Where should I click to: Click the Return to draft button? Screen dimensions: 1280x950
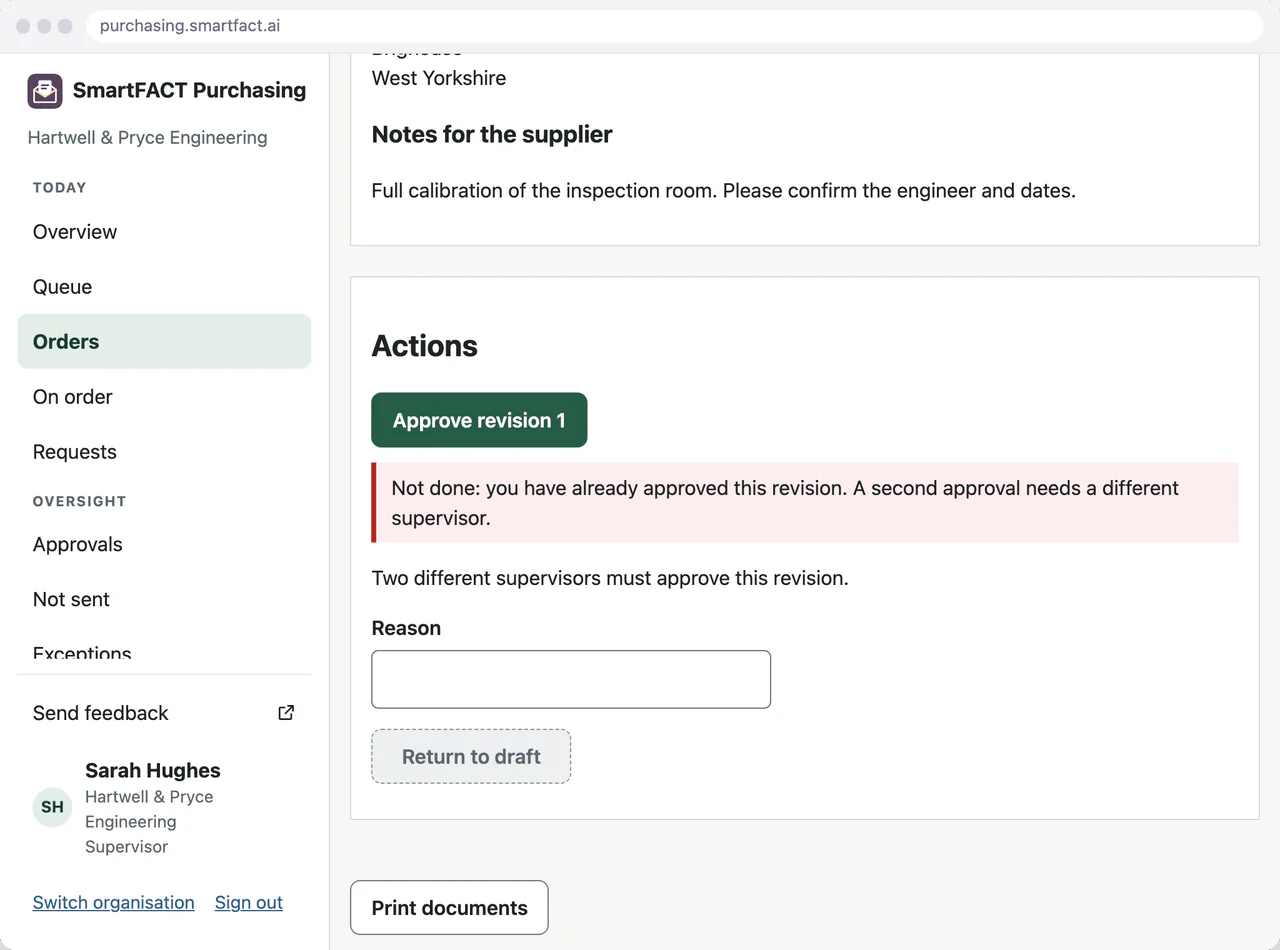(x=471, y=757)
